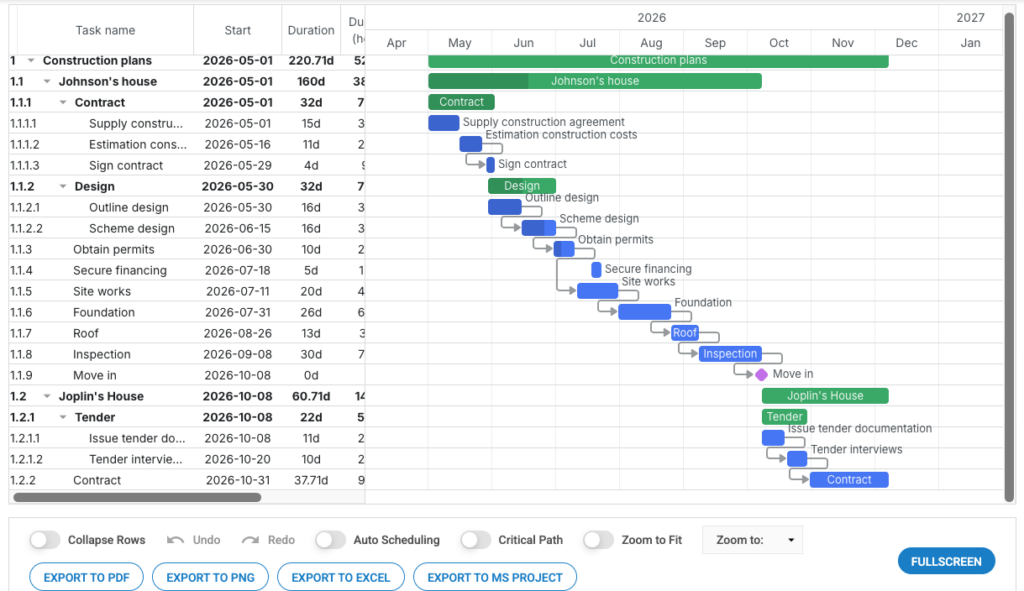Image resolution: width=1024 pixels, height=591 pixels.
Task: Click the Supply construction agreement task bar
Action: coord(443,123)
